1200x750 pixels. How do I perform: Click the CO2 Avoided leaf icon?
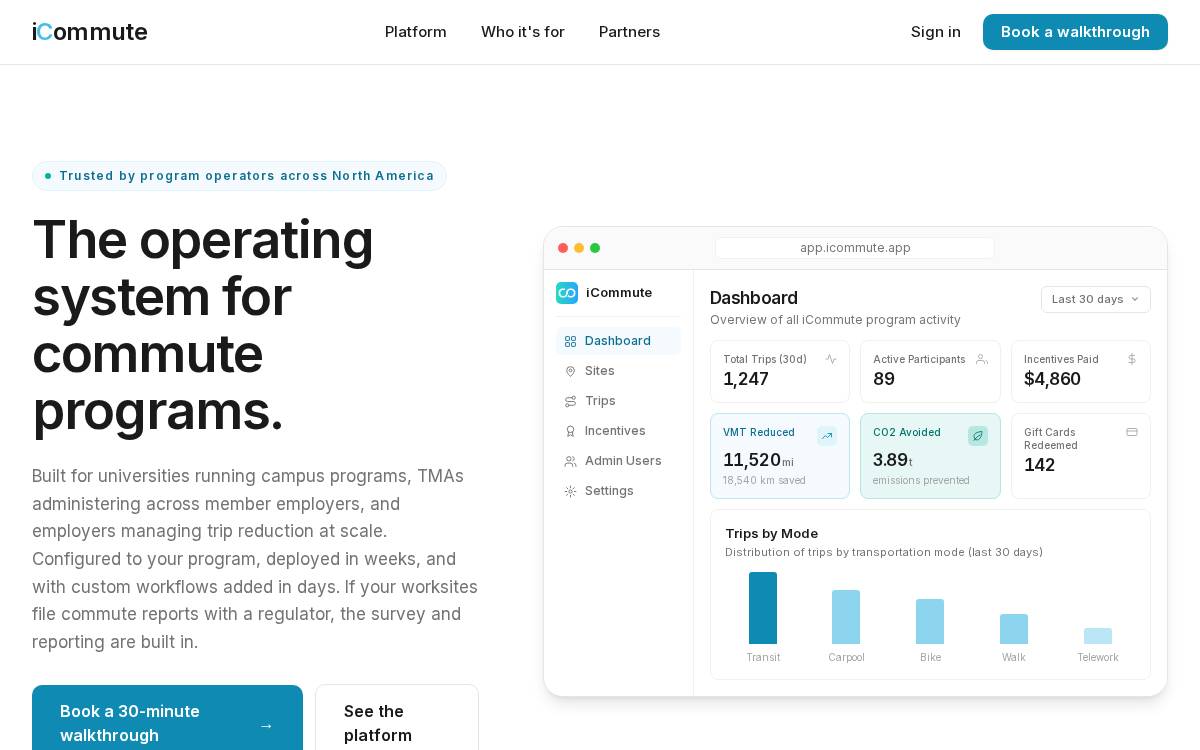pos(978,436)
